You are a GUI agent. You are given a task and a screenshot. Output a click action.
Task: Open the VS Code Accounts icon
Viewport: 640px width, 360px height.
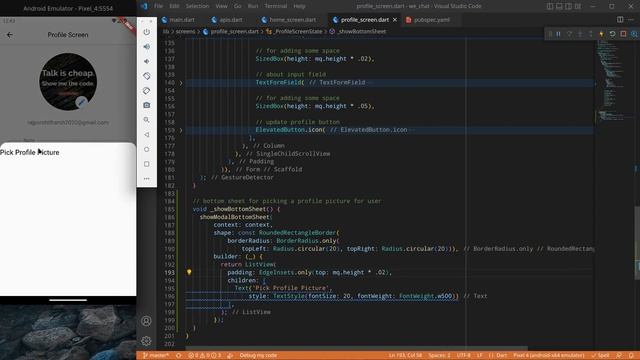146,321
